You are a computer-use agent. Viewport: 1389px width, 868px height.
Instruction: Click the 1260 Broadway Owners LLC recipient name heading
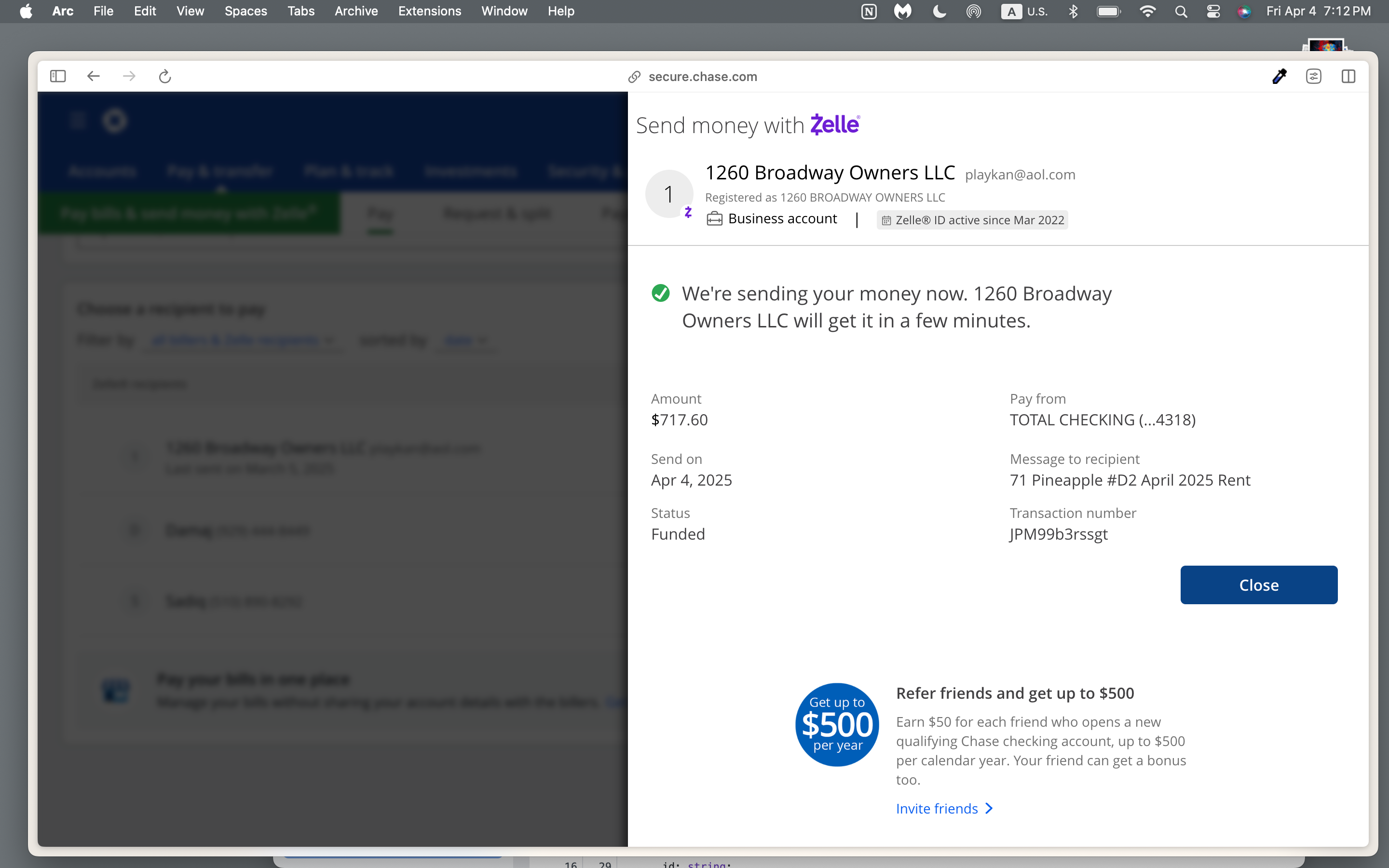coord(830,172)
